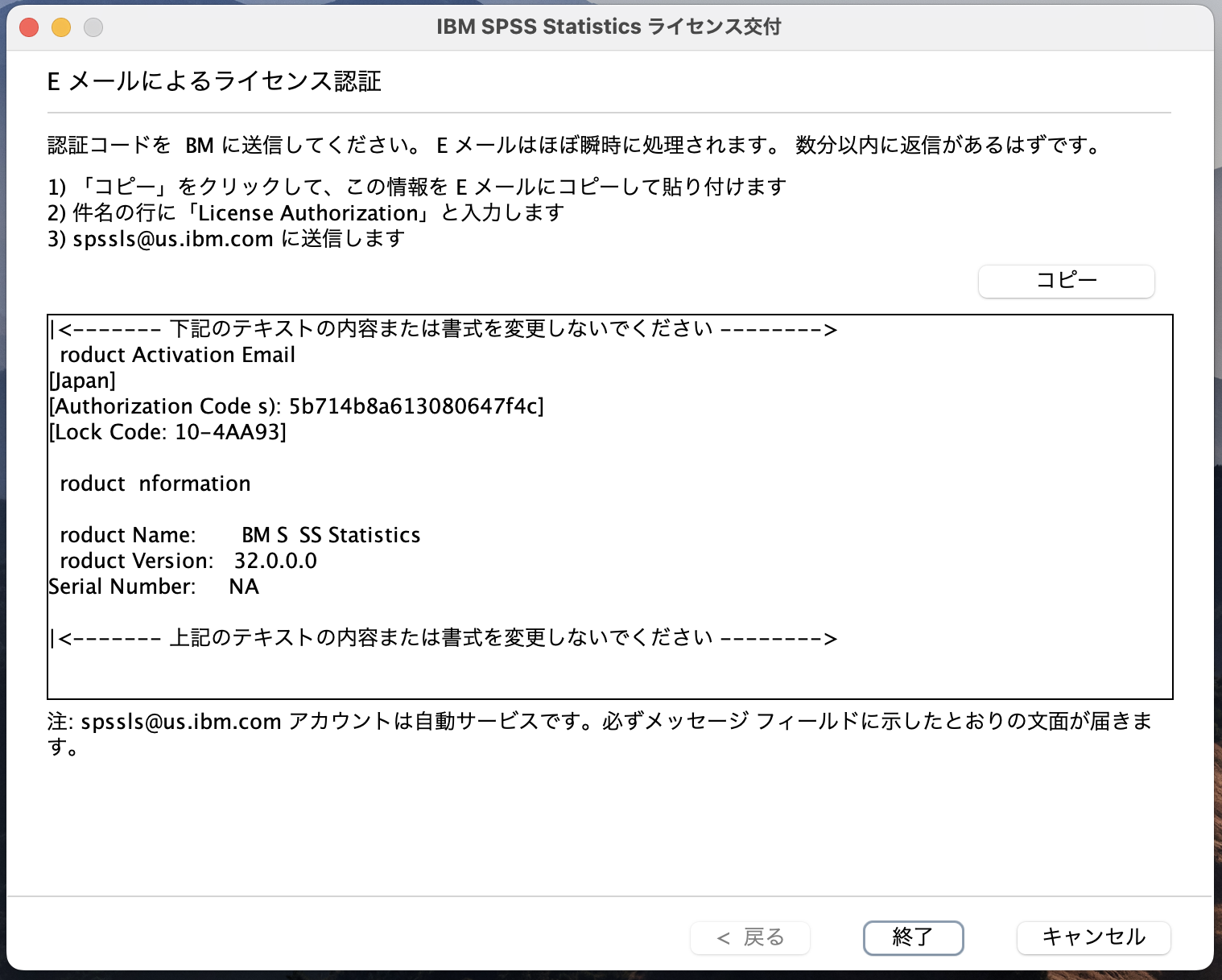Screen dimensions: 1222x980
Task: Click the 注: spssls@us.ibm.com note text
Action: (600, 733)
